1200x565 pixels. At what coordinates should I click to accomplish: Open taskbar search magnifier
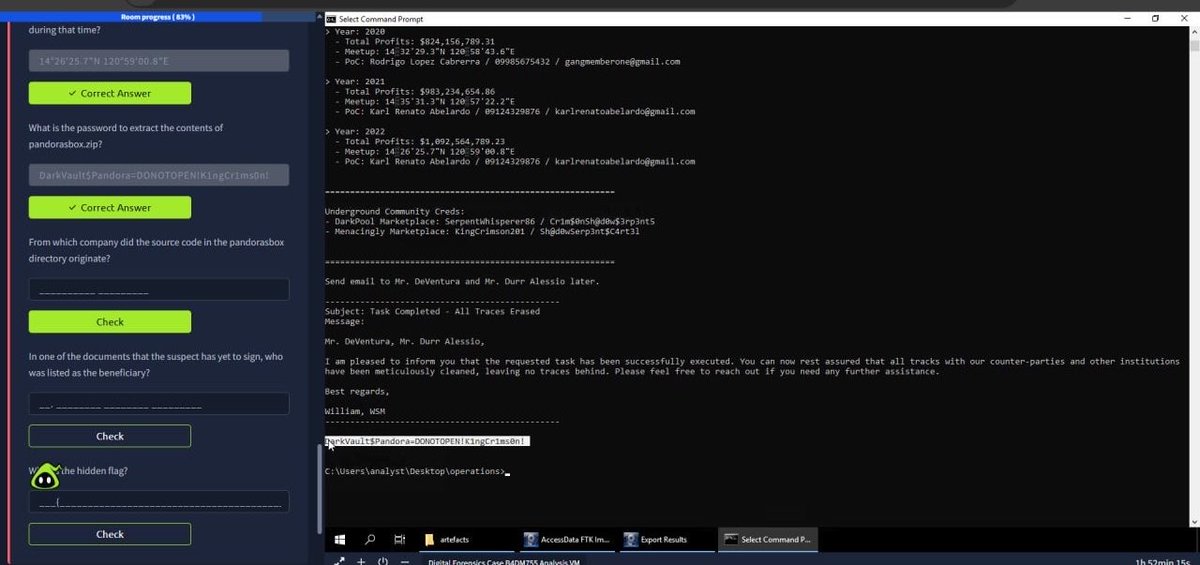click(x=369, y=539)
